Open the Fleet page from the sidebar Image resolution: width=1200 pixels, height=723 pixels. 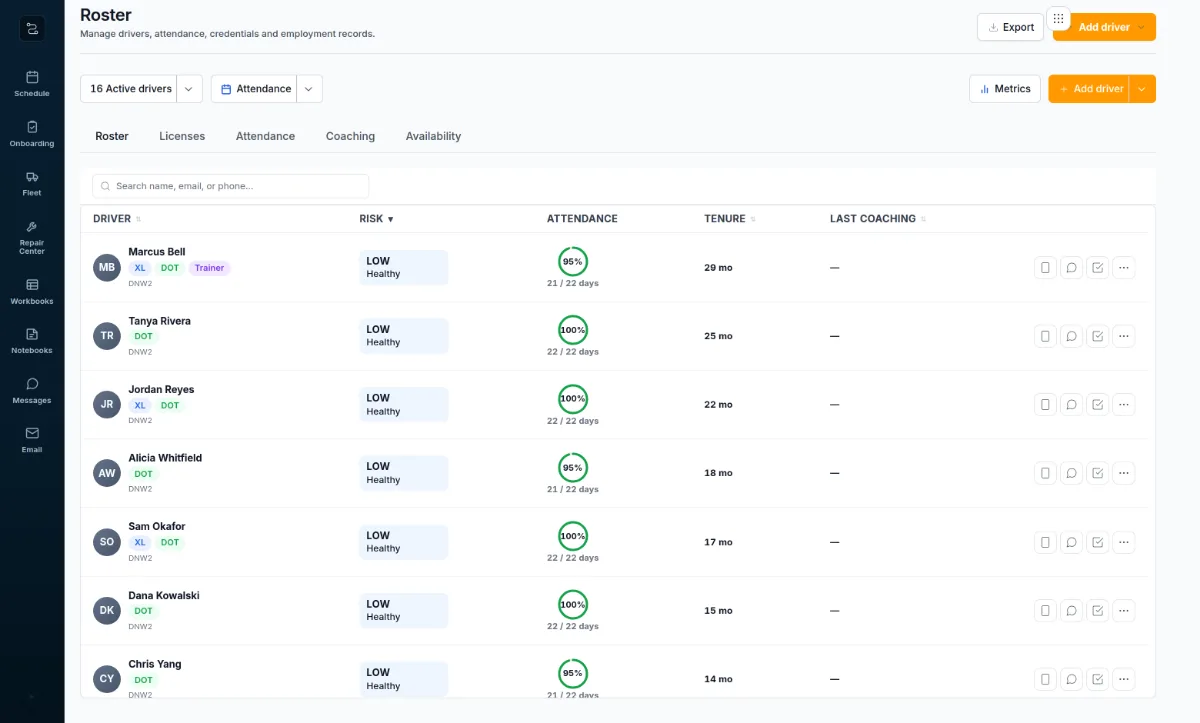(32, 184)
